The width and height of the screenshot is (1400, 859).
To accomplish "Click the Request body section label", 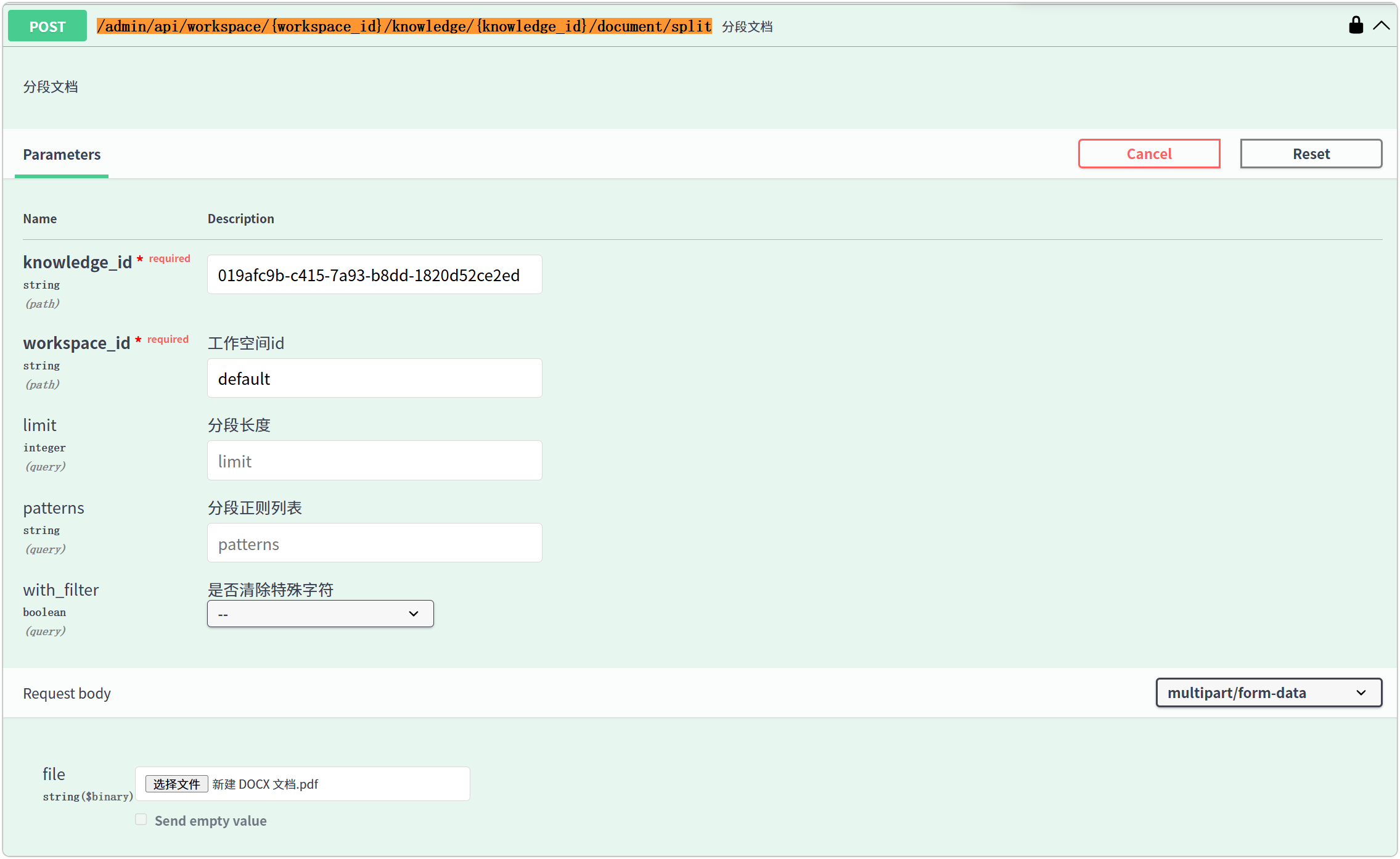I will pyautogui.click(x=67, y=694).
